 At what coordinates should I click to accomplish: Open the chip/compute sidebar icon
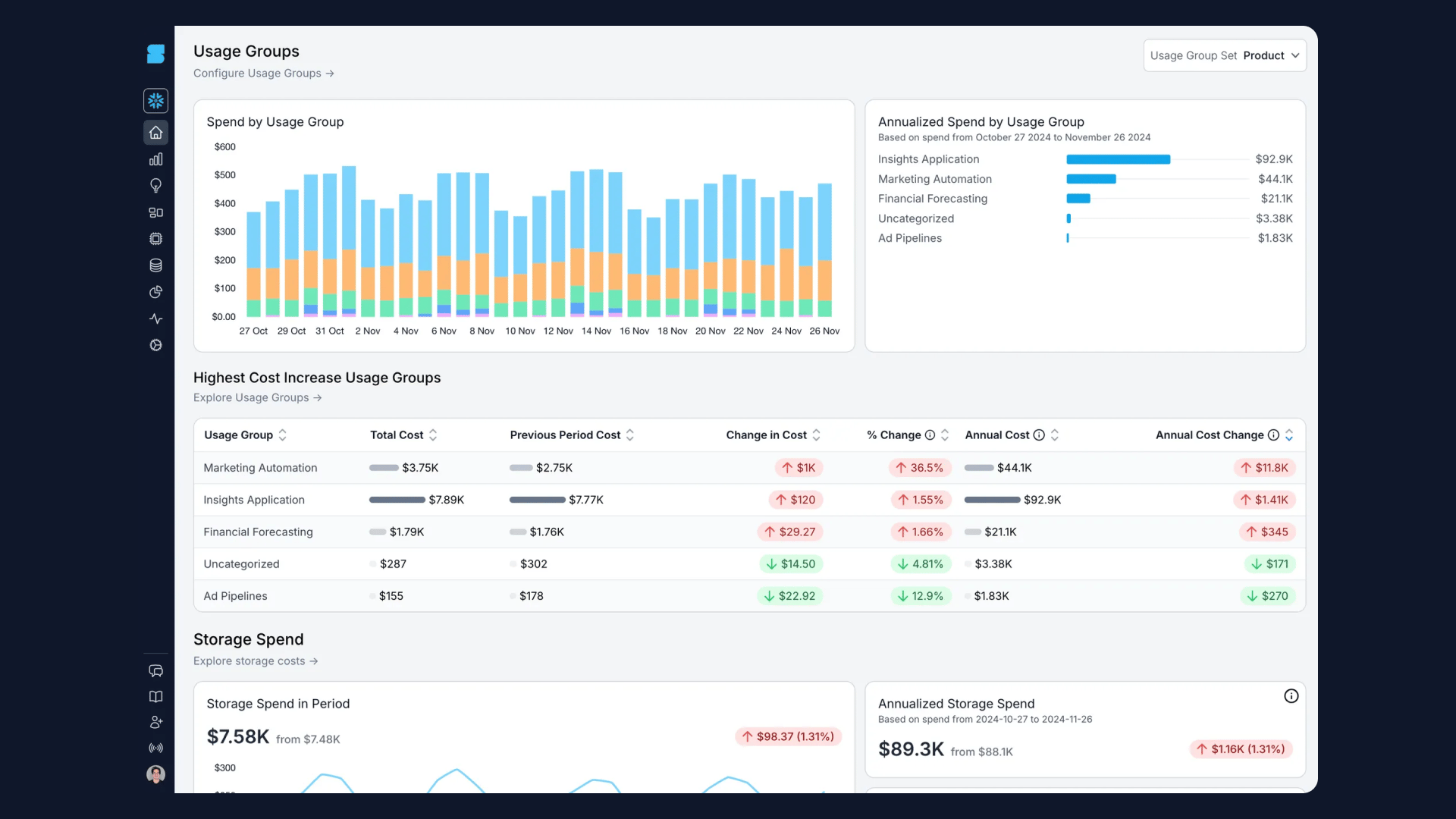click(155, 239)
